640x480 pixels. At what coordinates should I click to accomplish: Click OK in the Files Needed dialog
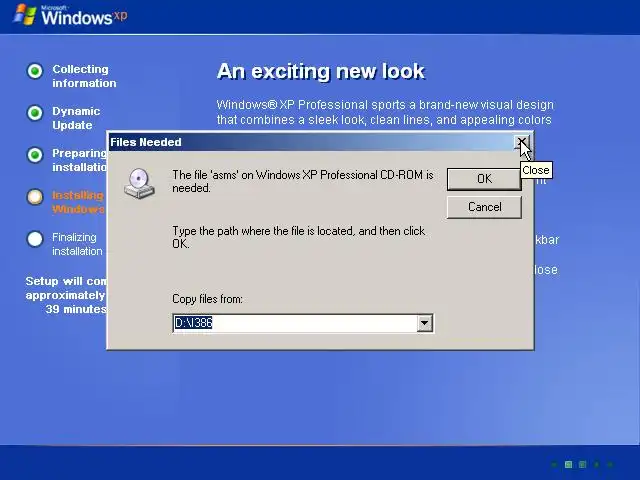pyautogui.click(x=484, y=179)
